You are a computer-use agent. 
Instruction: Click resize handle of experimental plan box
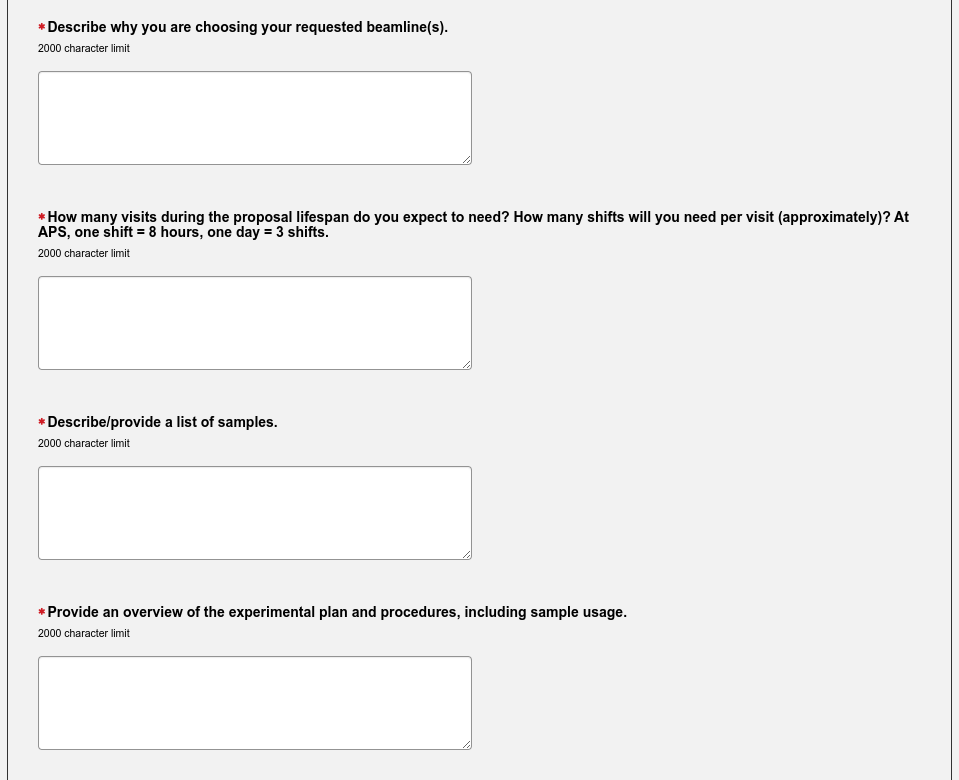pos(466,744)
